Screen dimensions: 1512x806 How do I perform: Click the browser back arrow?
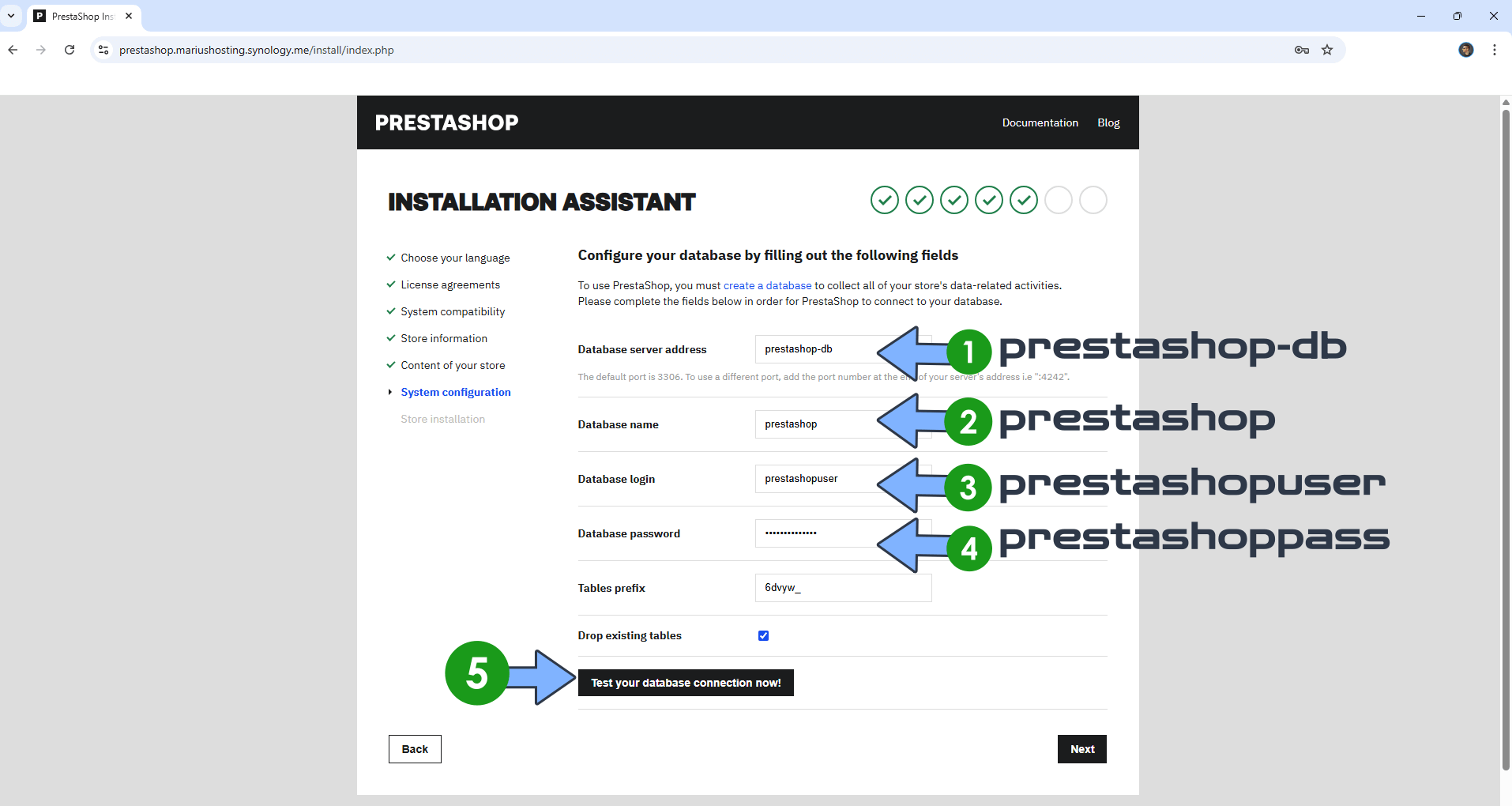(x=13, y=49)
